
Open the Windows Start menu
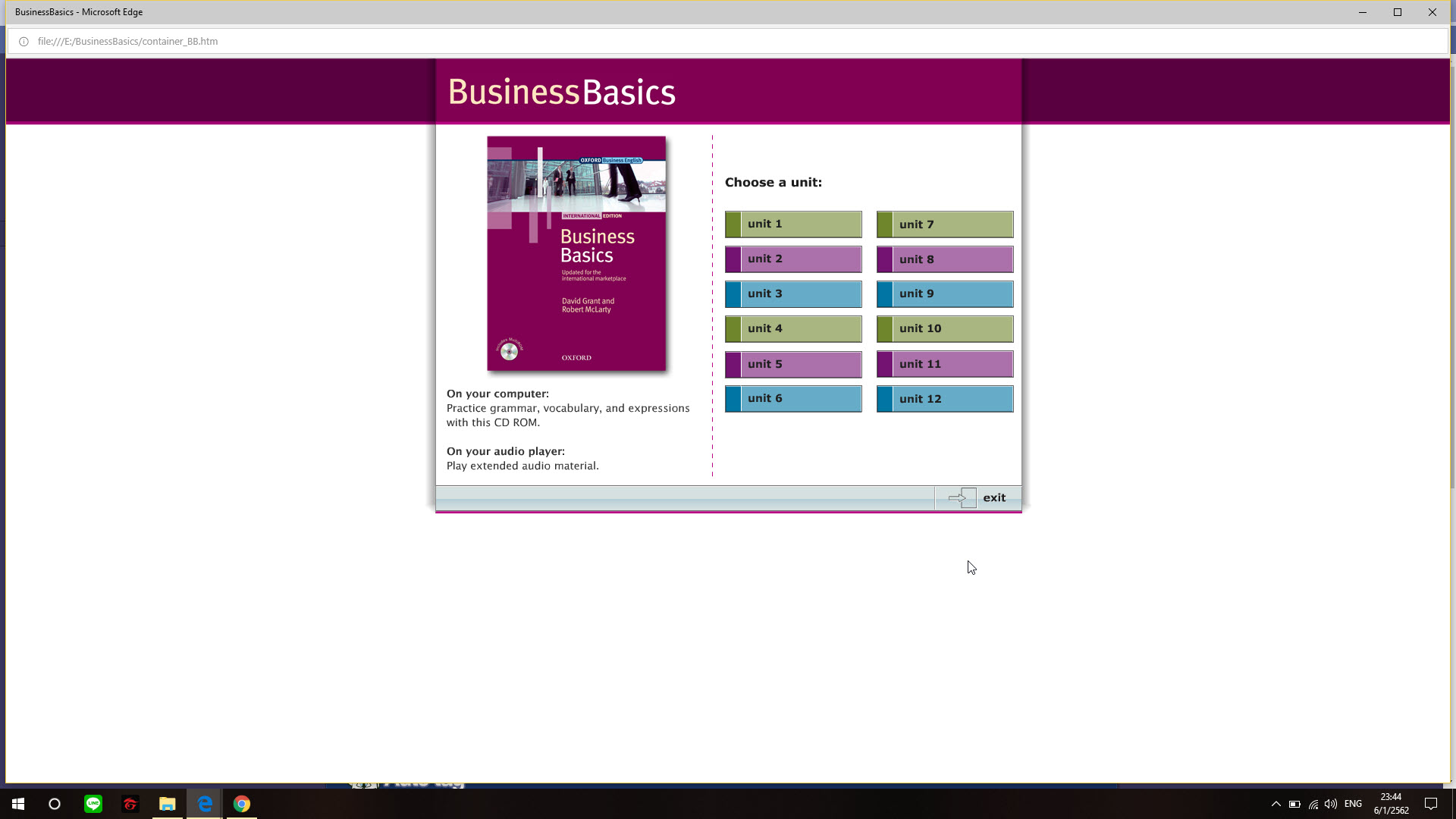(x=18, y=804)
